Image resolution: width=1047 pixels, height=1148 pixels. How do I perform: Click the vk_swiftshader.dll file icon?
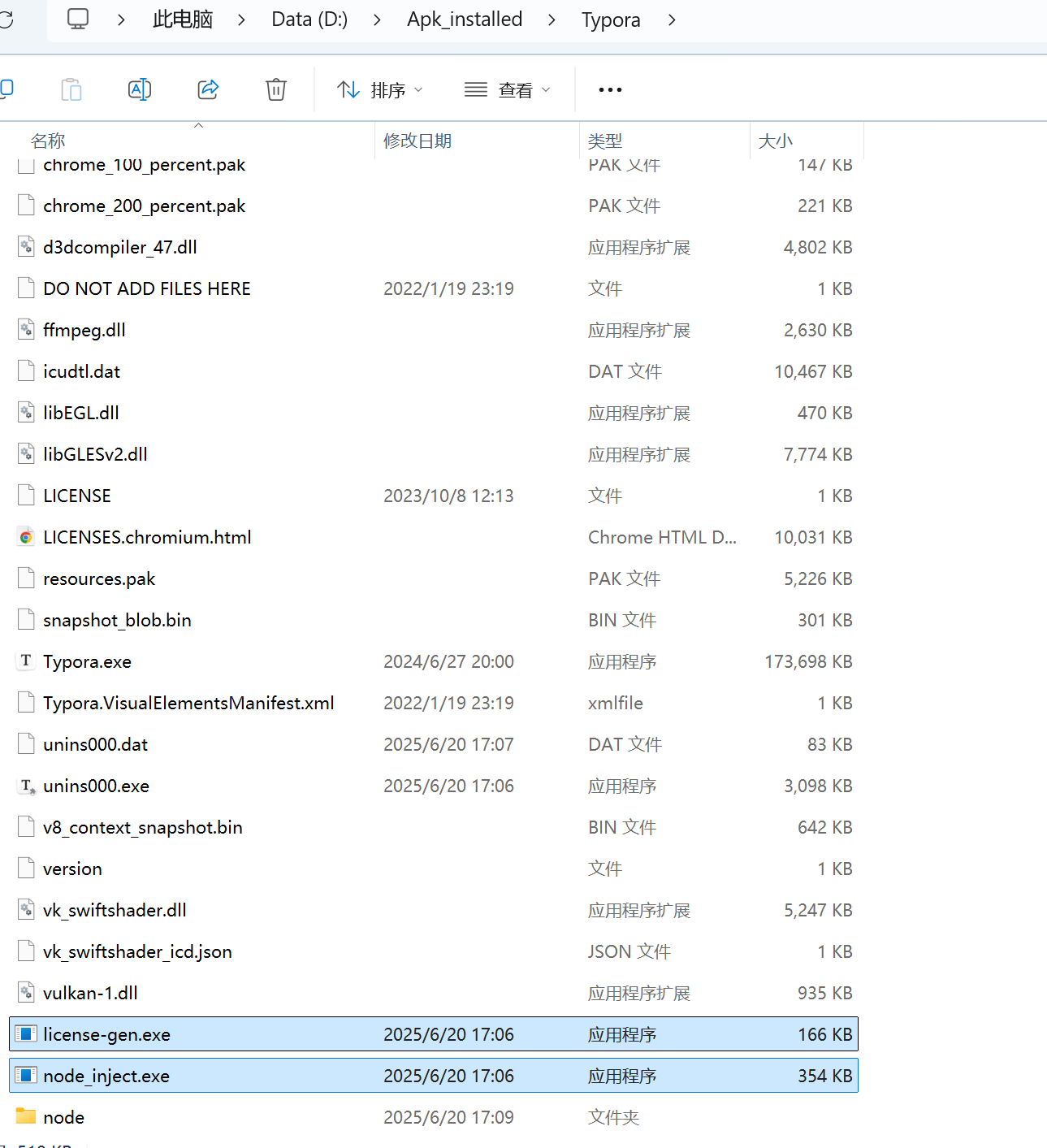[26, 910]
